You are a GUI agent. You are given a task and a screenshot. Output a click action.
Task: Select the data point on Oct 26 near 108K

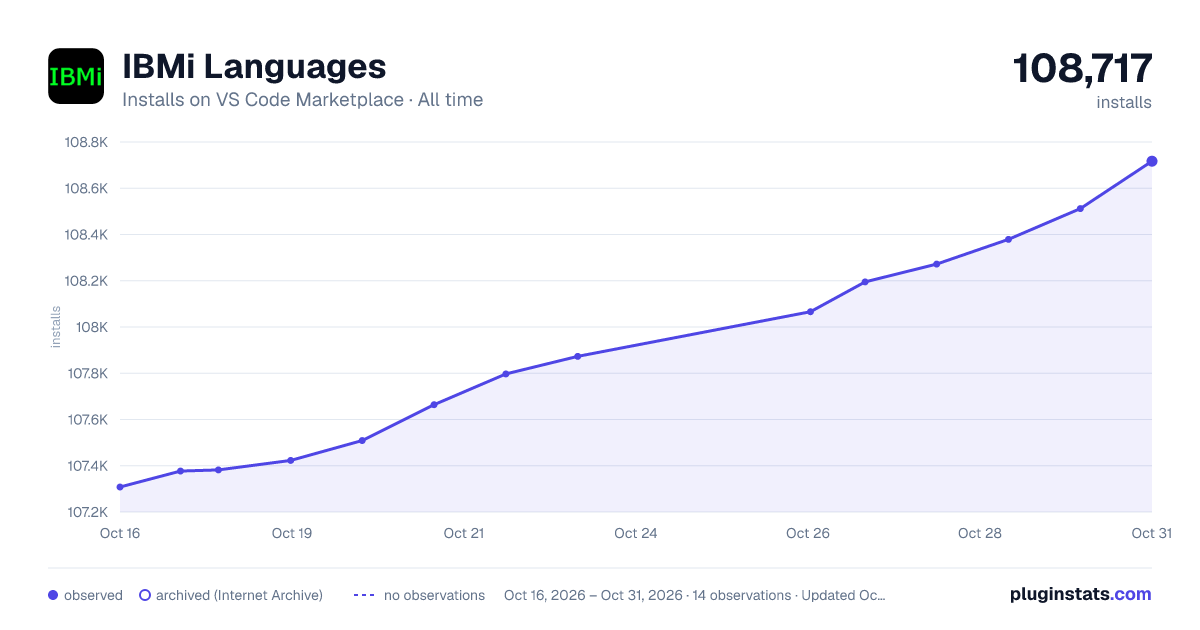tap(810, 312)
